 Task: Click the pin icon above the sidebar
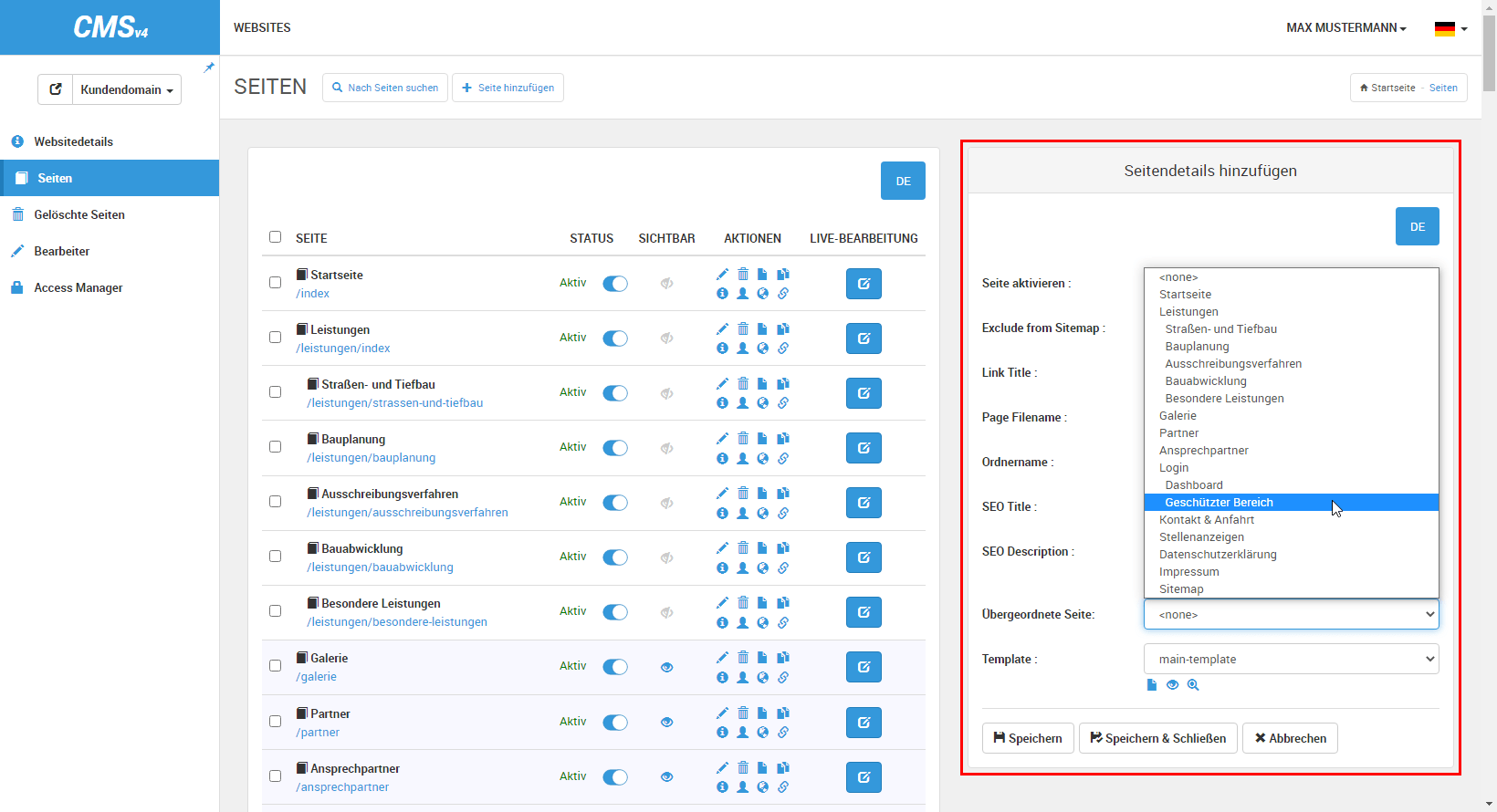(x=209, y=68)
